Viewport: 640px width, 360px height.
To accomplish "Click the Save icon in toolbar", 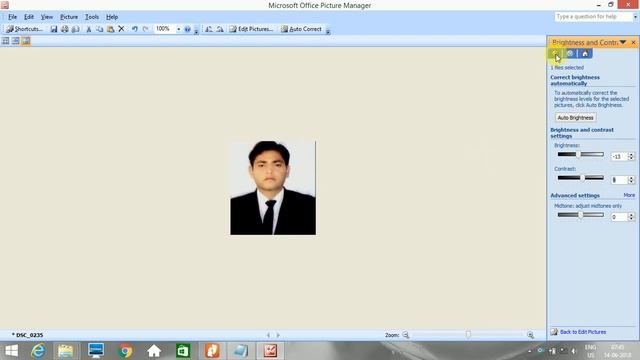I will point(53,29).
